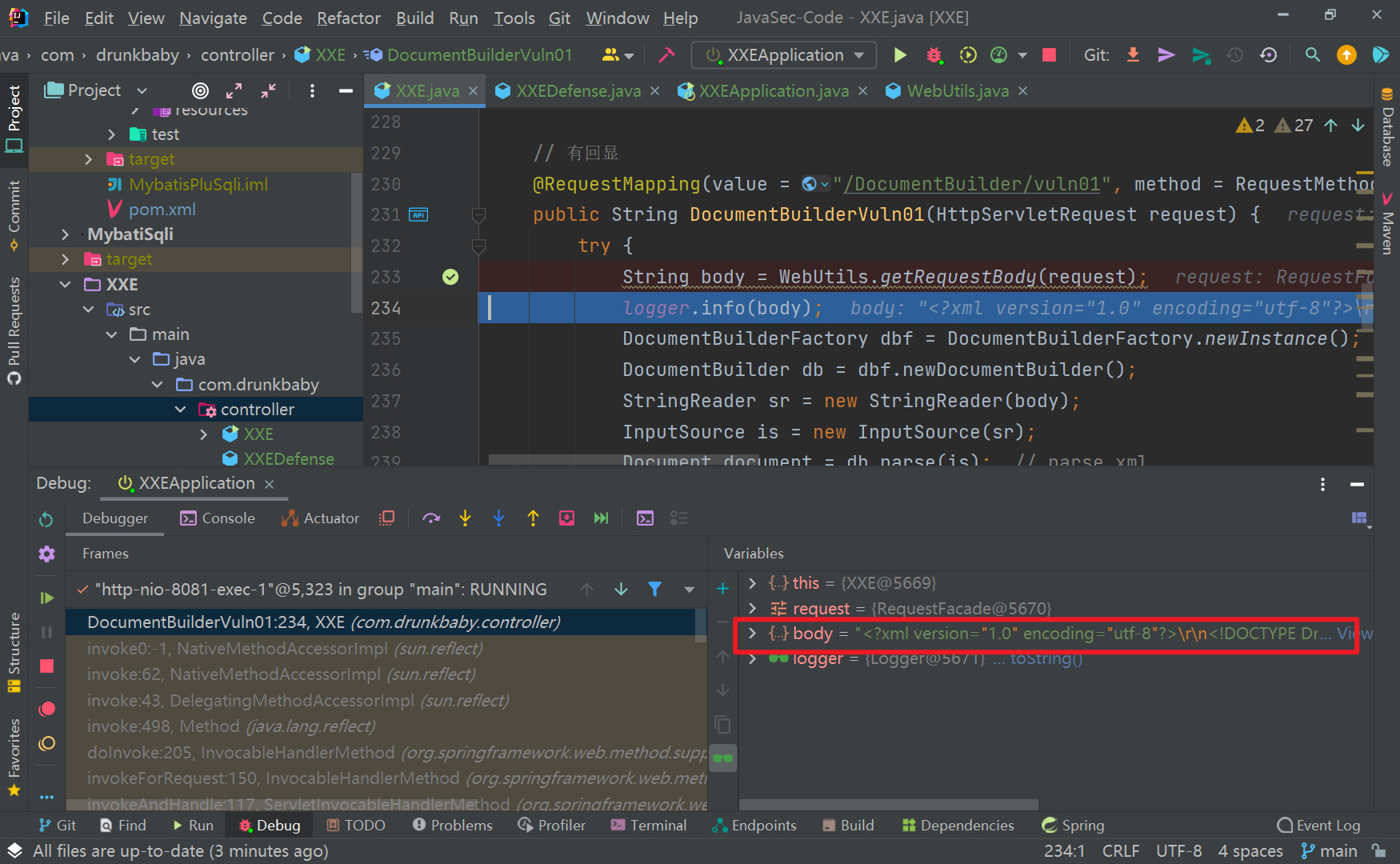Click View link on the body variable

tap(1354, 633)
